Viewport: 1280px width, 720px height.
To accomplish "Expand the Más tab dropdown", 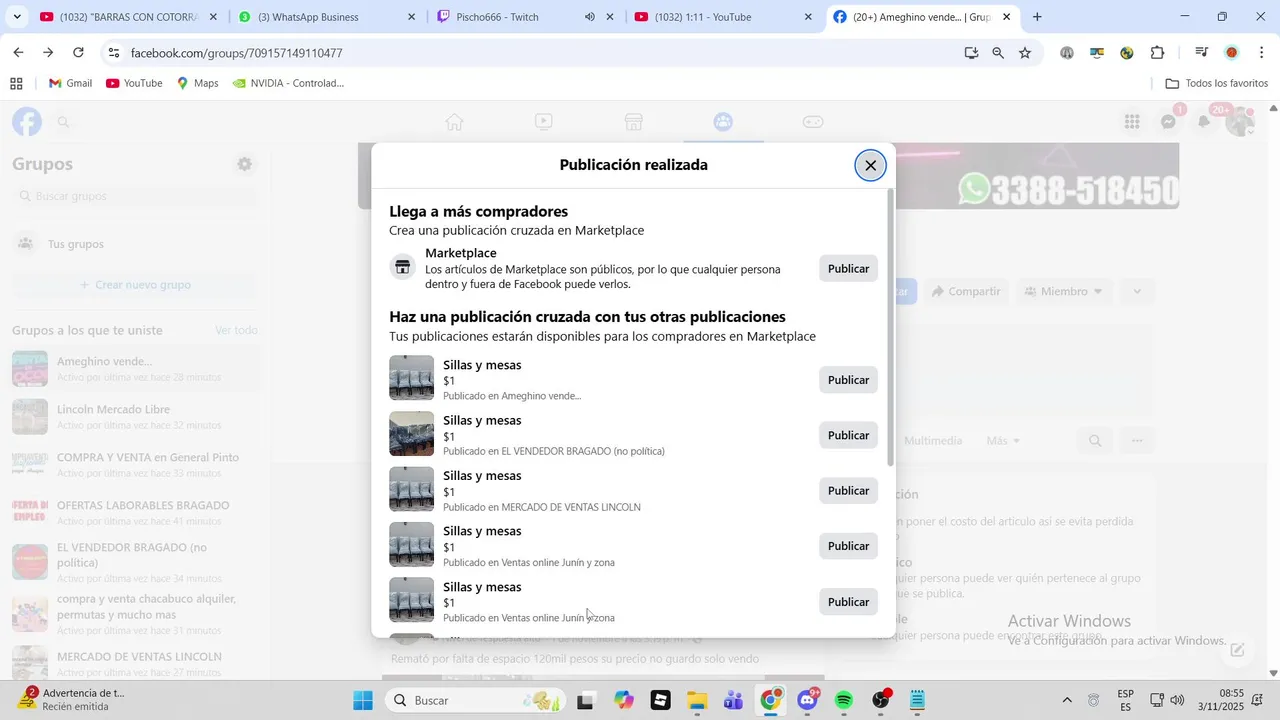I will pyautogui.click(x=1003, y=441).
